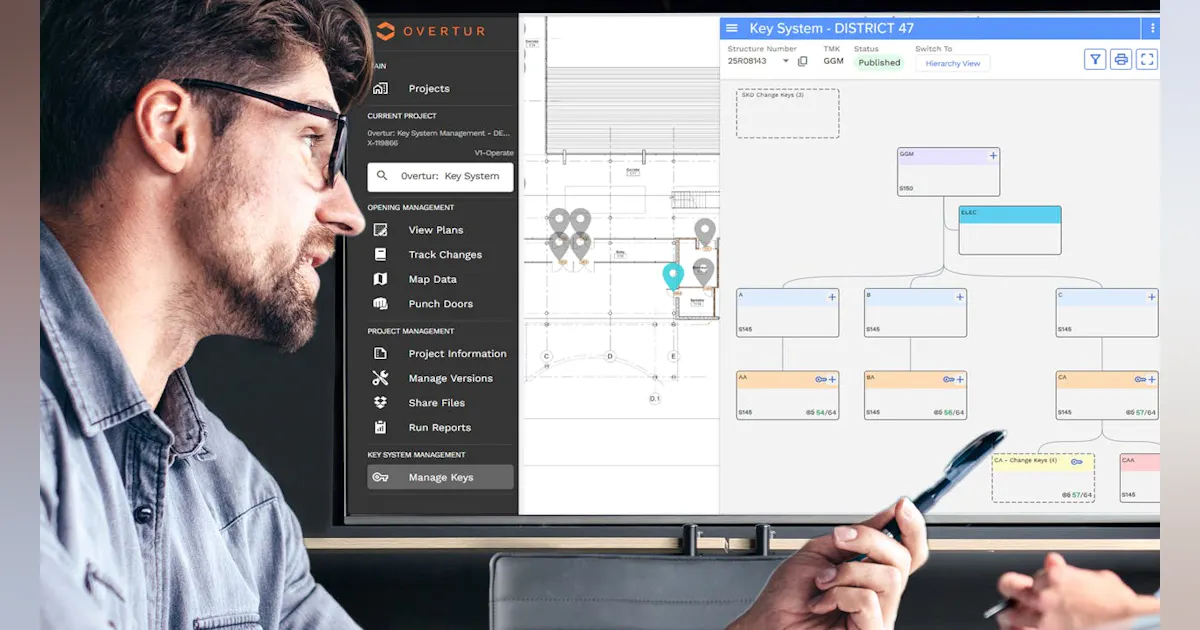This screenshot has height=630, width=1200.
Task: Open Punch Doors in the sidebar
Action: (440, 304)
